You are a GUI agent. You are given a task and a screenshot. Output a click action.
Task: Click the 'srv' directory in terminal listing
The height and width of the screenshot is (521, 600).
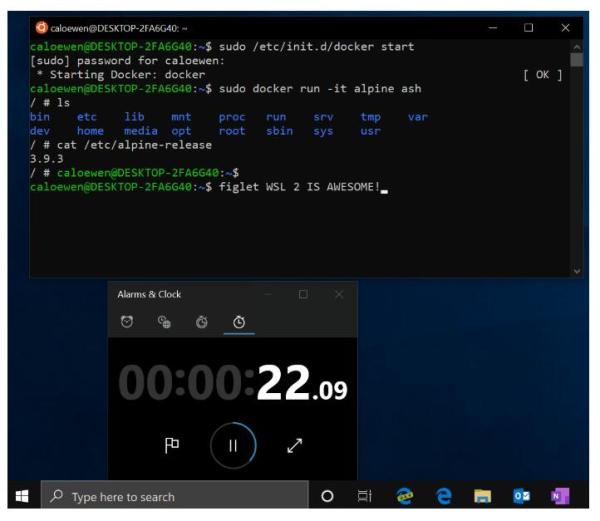(323, 117)
